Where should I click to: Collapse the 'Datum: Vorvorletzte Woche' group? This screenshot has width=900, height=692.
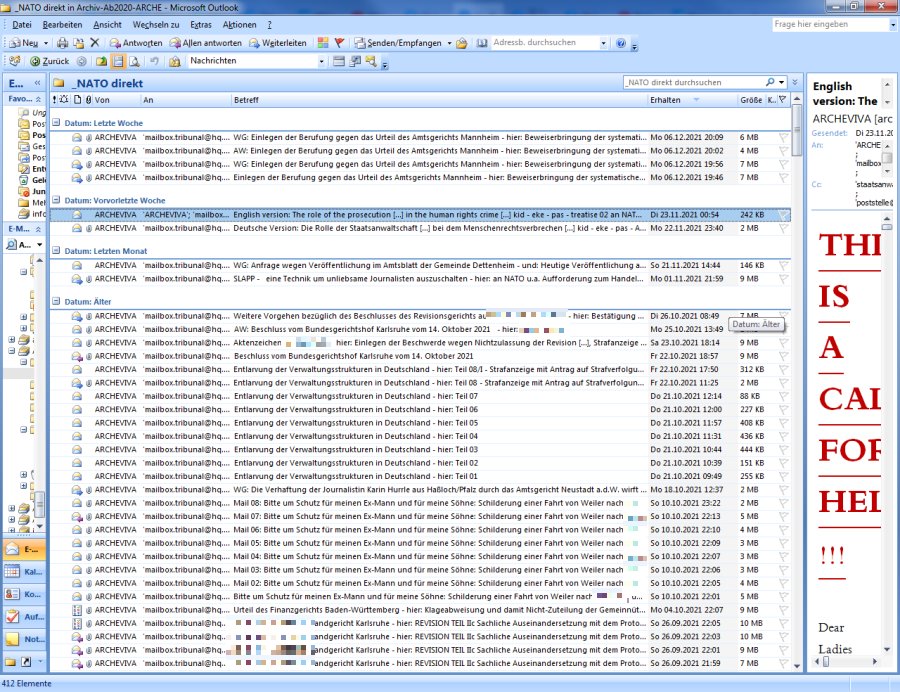click(56, 200)
